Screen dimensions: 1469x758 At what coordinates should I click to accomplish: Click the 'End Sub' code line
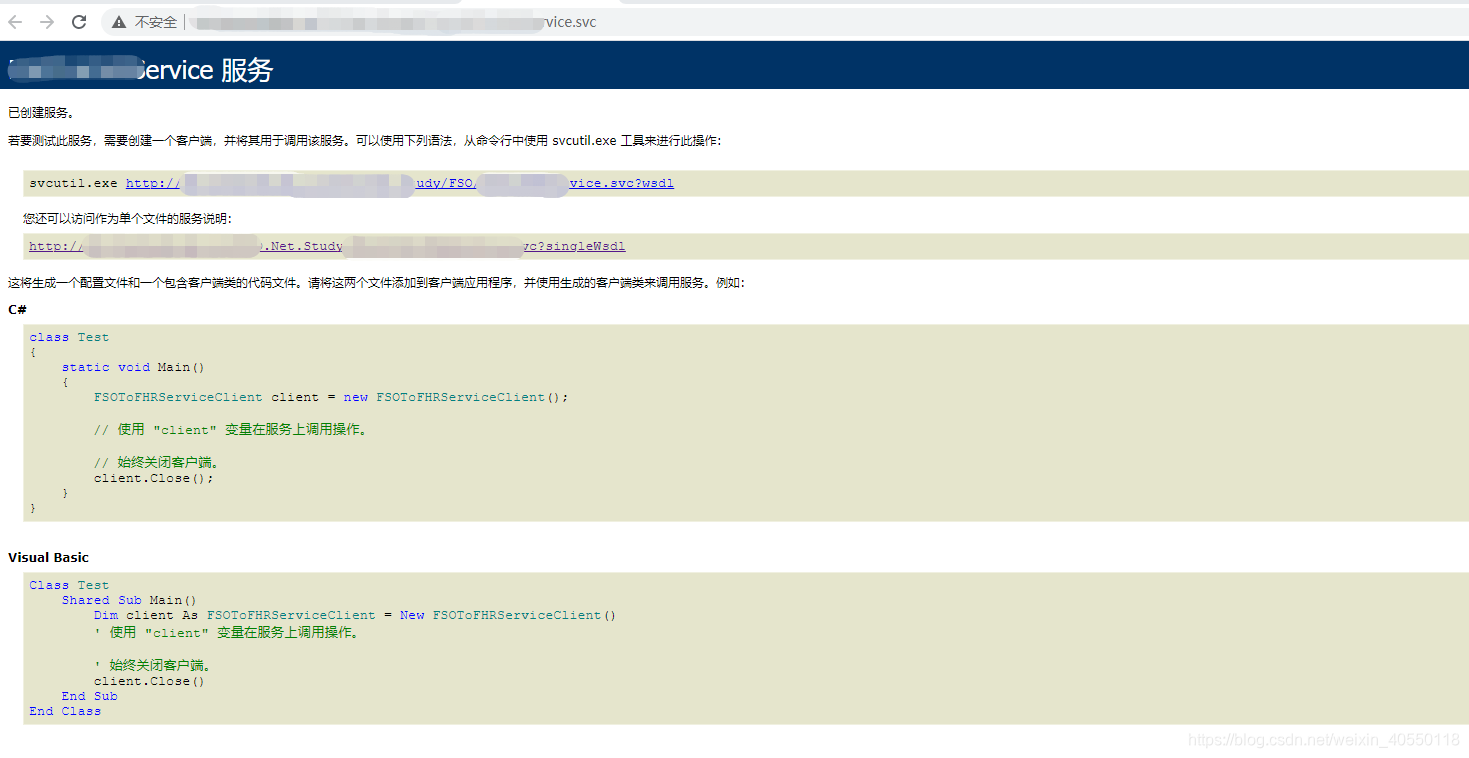(x=89, y=696)
